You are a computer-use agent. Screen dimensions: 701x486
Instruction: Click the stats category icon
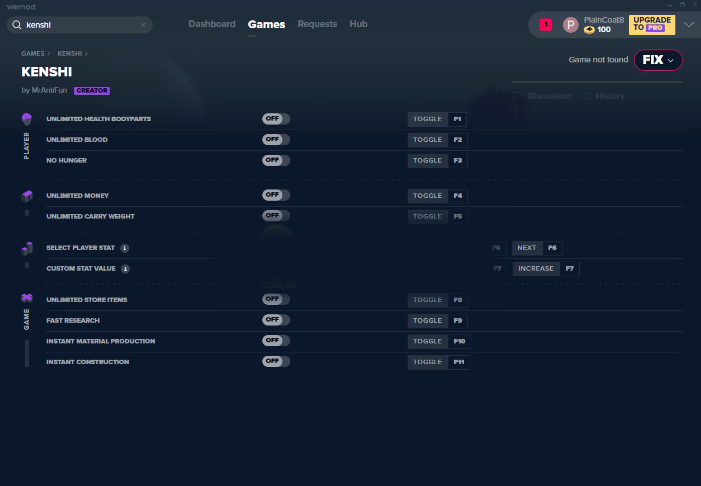(x=27, y=248)
